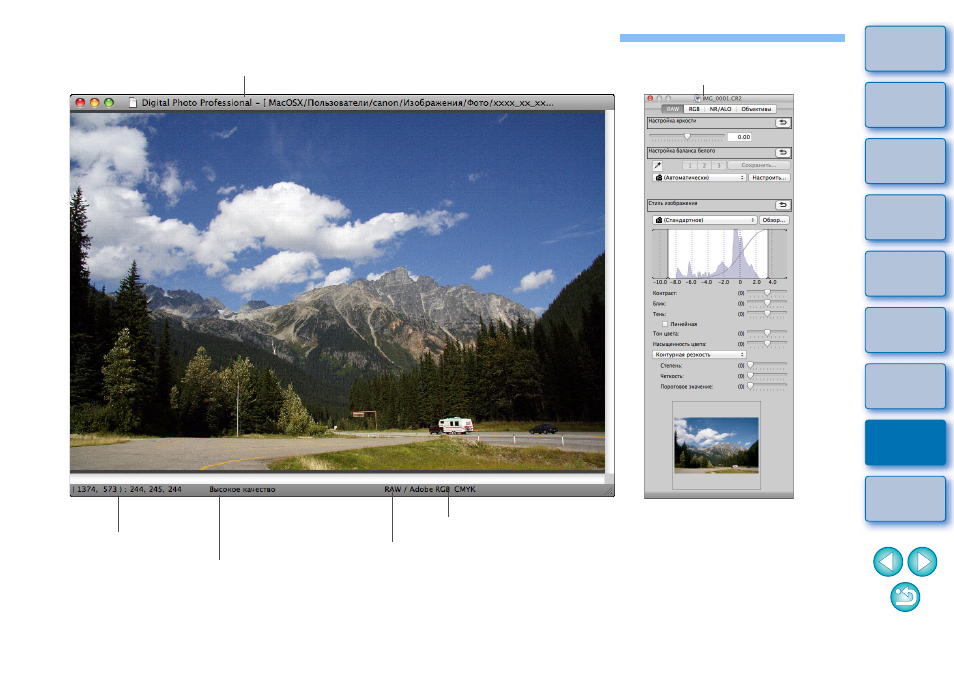Adjust the Тень slider
Viewport: 954px width, 674px height.
click(767, 314)
